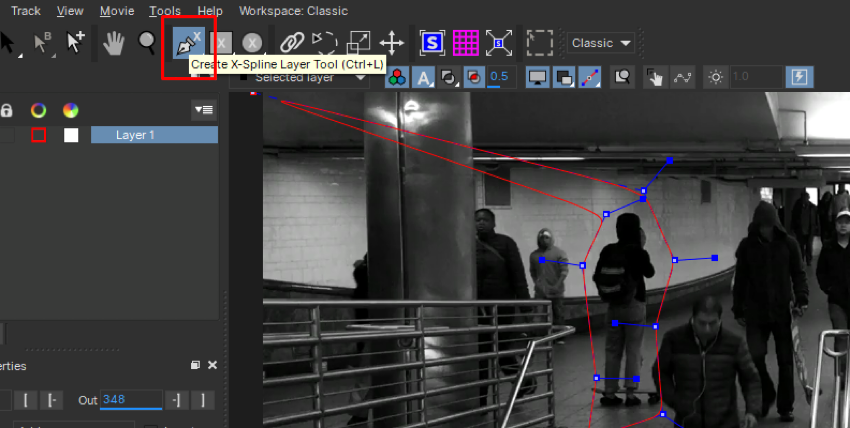
Task: Select the Create X-Spline Layer tool
Action: click(188, 43)
